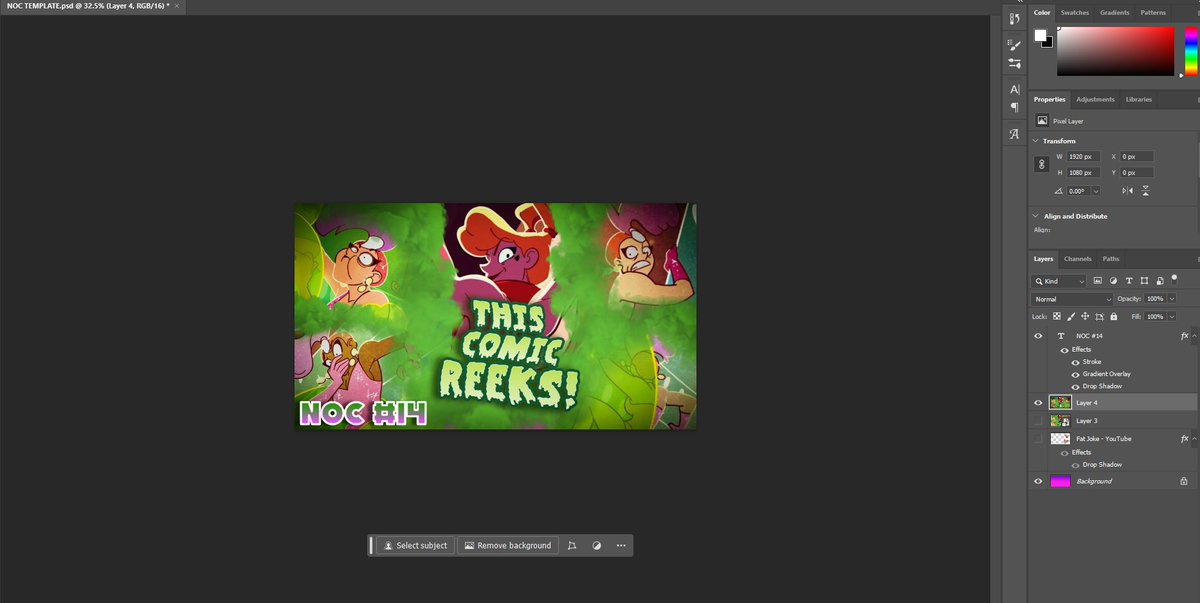Collapse the Transform section in Properties
The width and height of the screenshot is (1200, 603).
1035,140
